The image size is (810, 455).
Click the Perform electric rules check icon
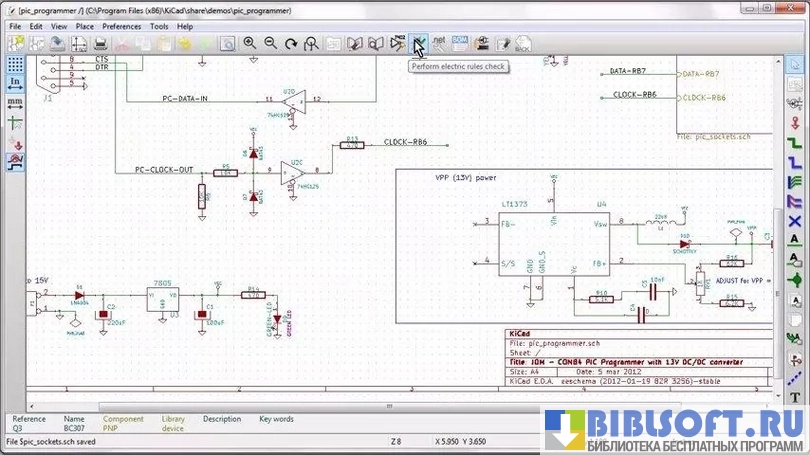[419, 44]
